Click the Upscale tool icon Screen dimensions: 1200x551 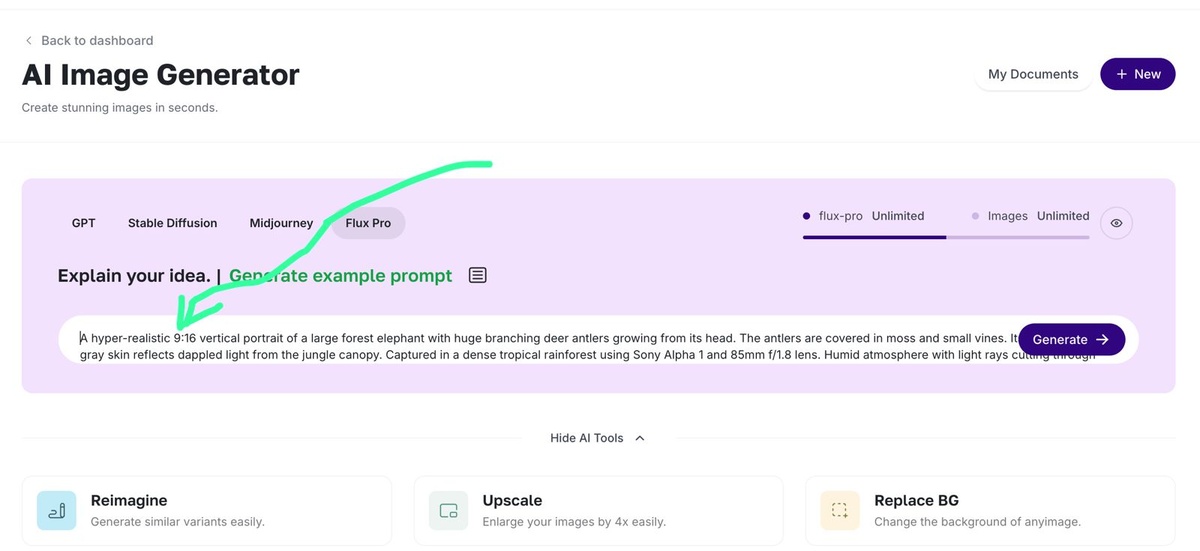coord(448,510)
